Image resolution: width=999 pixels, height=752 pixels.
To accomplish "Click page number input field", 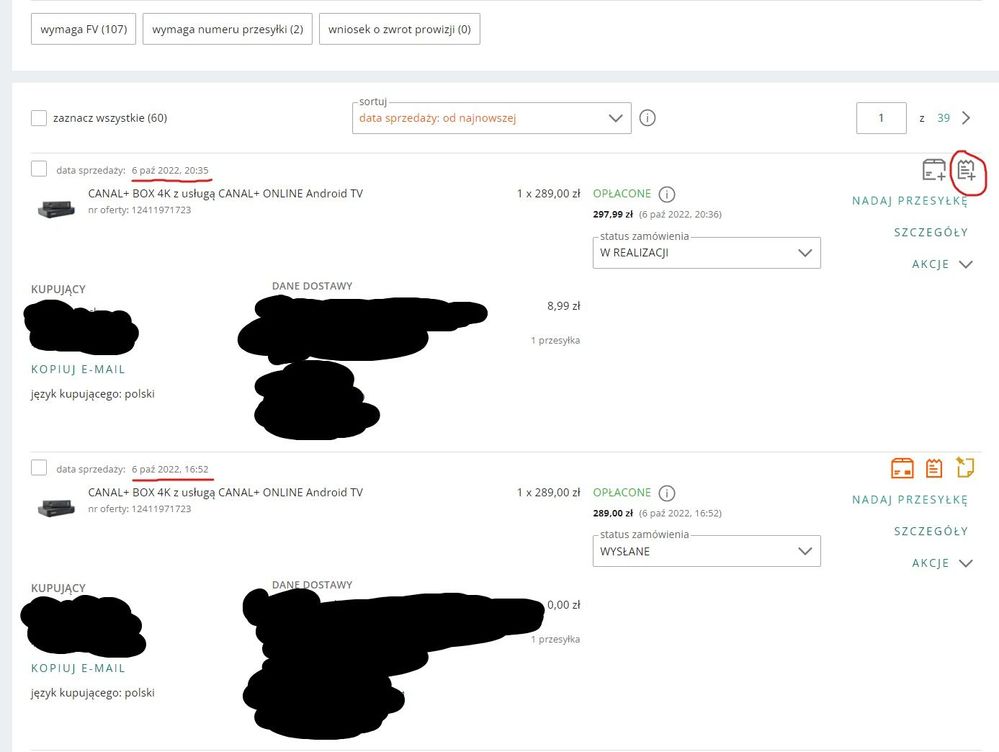I will tap(881, 118).
